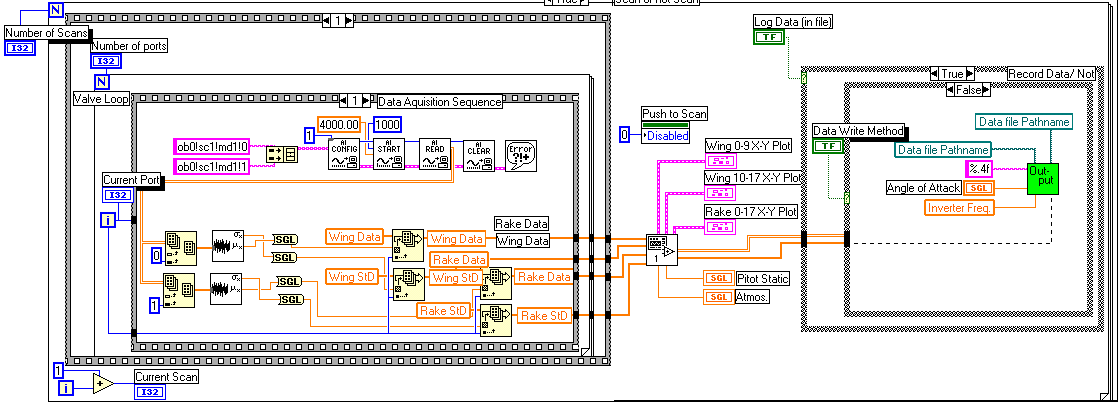Select the upper Index Array node wired to 0
The width and height of the screenshot is (1118, 402).
coord(180,247)
